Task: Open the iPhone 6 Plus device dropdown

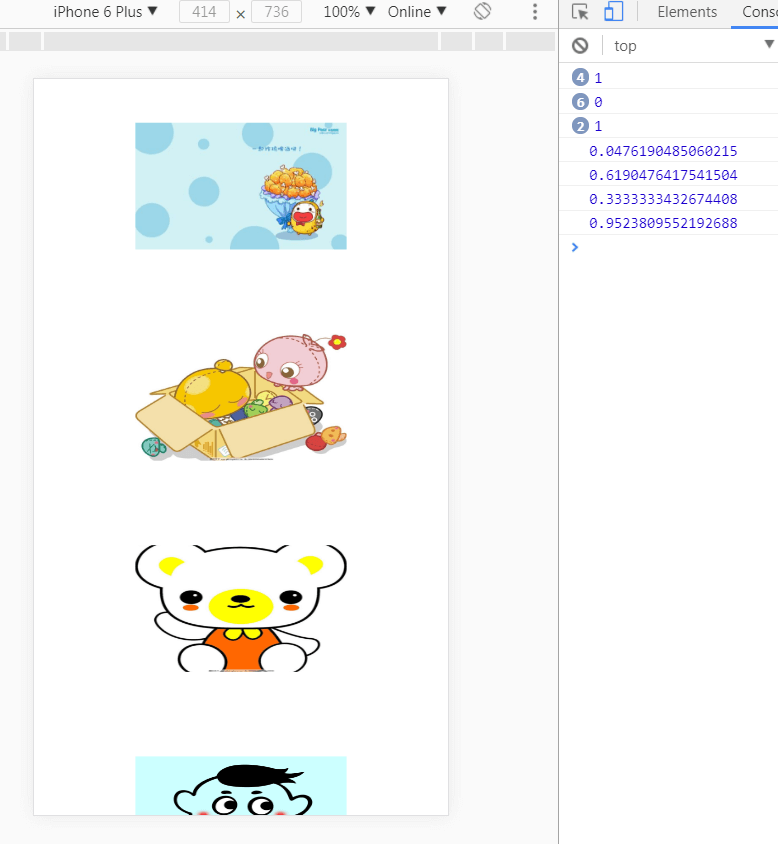Action: [x=105, y=12]
